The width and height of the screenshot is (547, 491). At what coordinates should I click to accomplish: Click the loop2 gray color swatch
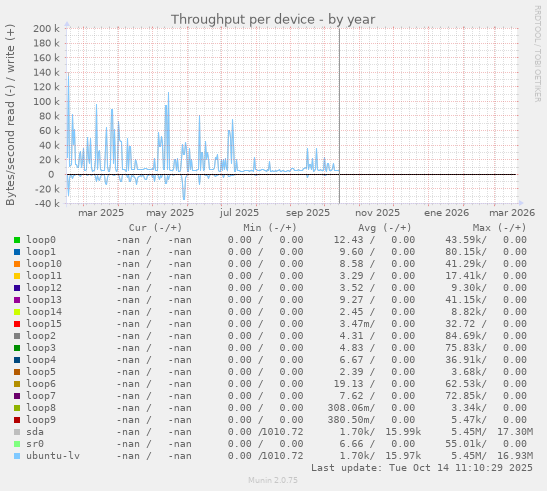(x=17, y=336)
